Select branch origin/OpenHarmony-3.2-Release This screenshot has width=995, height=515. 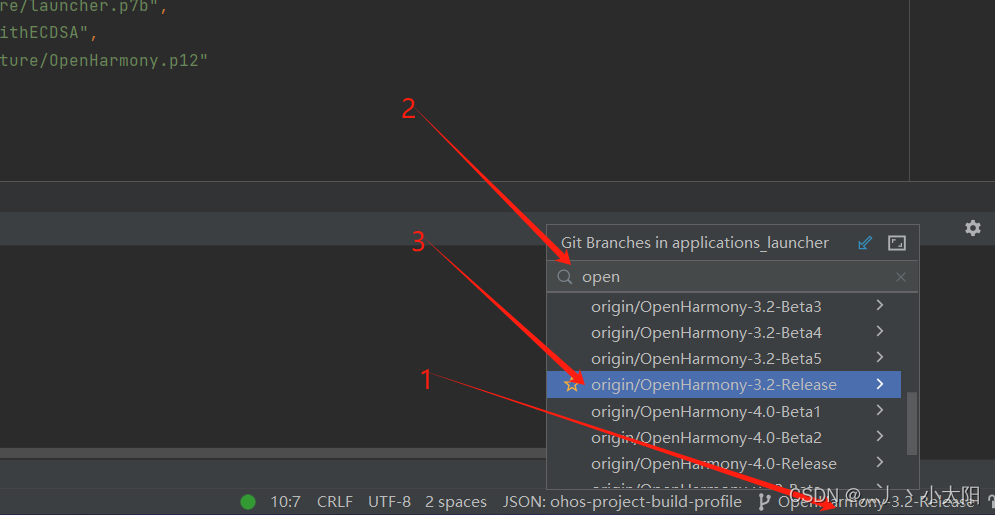click(x=723, y=385)
